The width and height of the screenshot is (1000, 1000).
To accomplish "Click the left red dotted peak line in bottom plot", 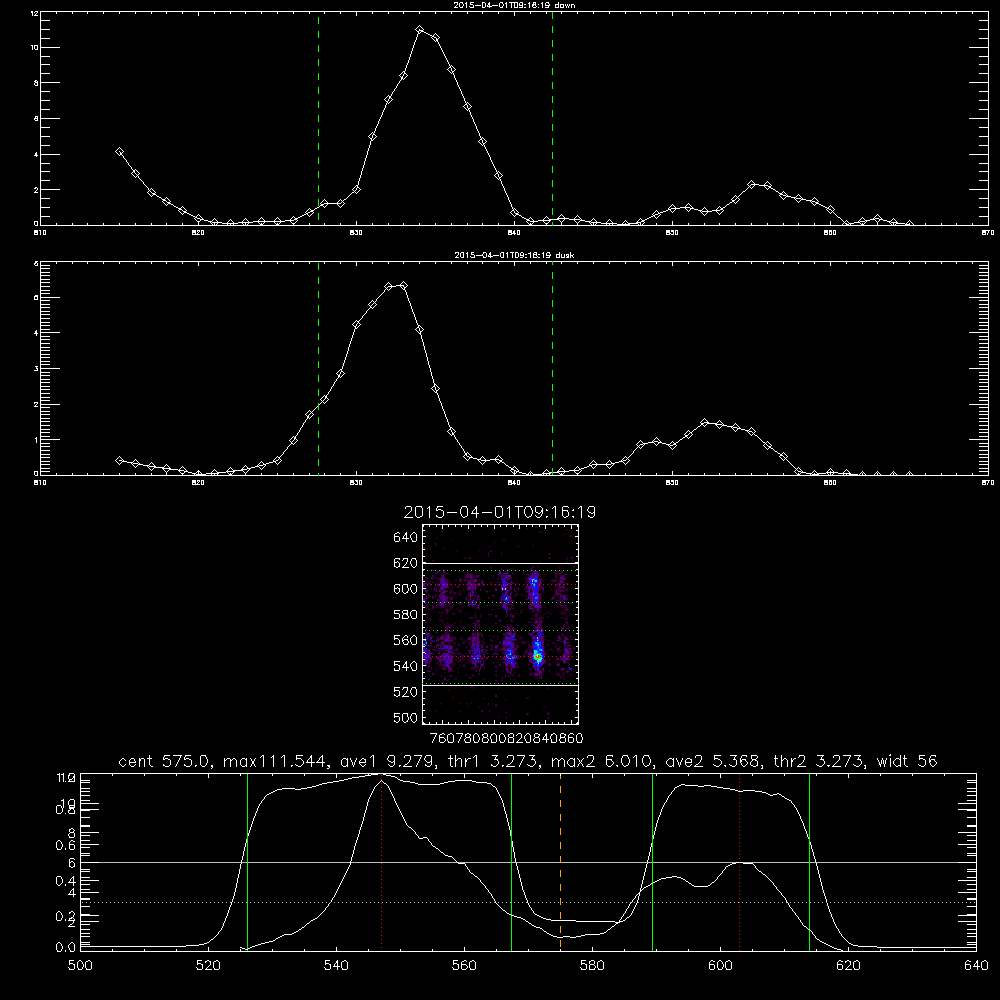I will 381,864.
